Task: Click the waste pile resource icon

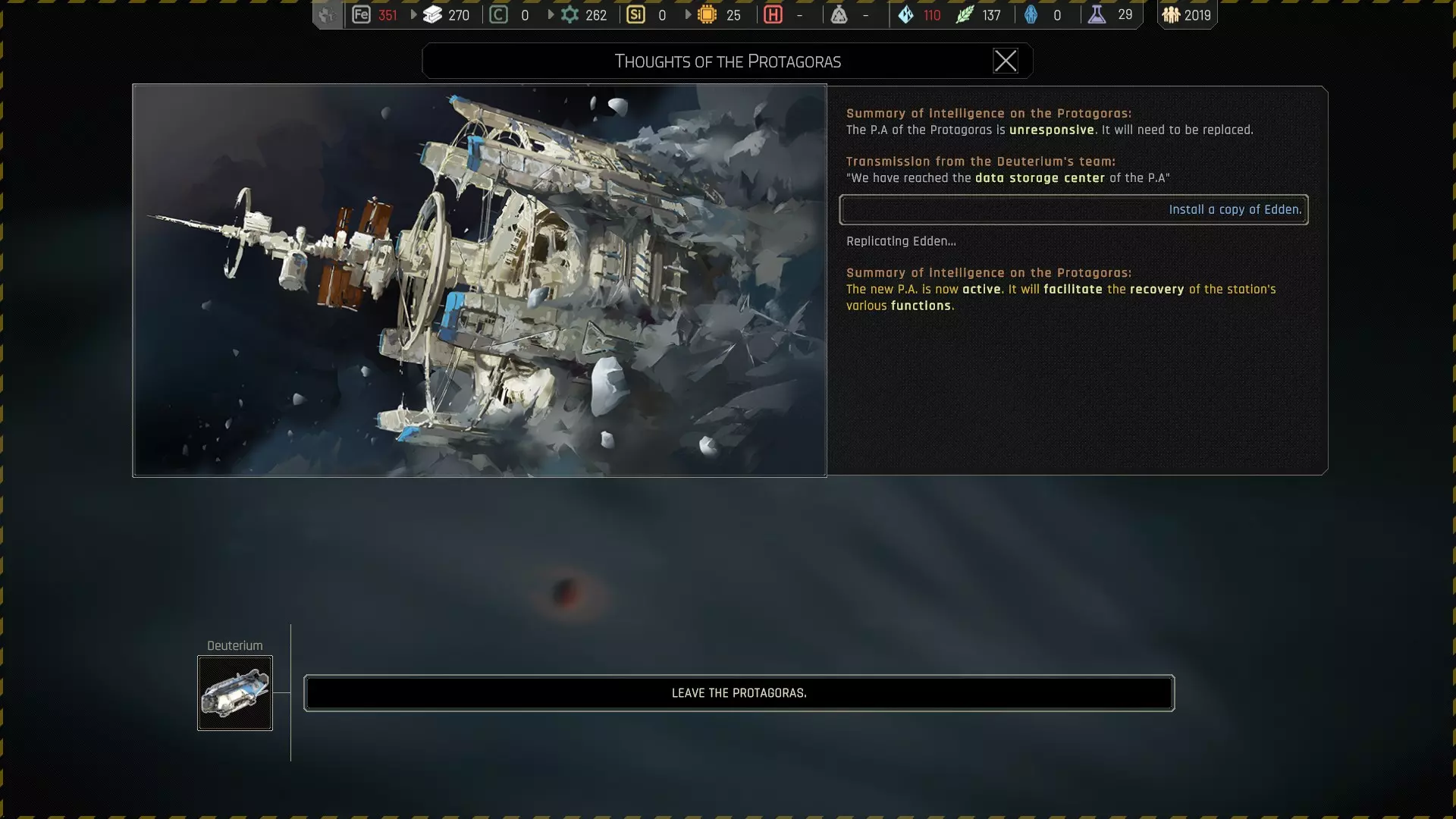Action: (839, 14)
